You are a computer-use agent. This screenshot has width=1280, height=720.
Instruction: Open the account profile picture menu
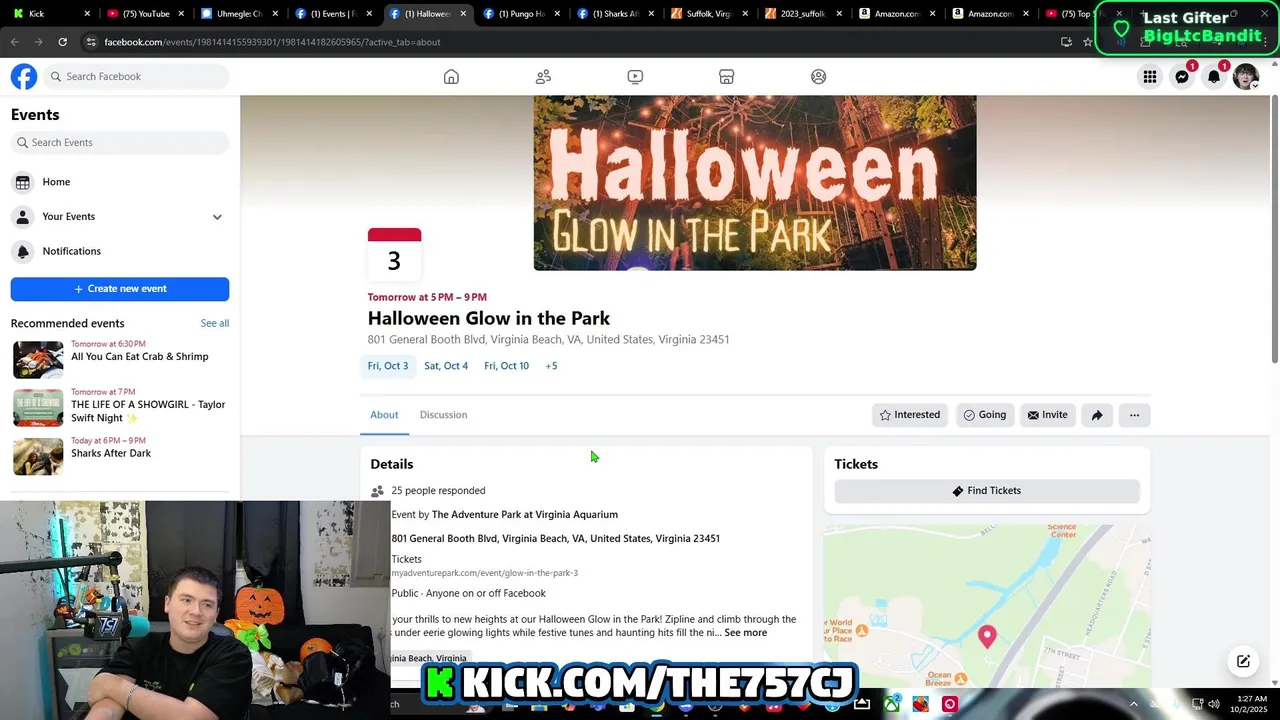1246,77
